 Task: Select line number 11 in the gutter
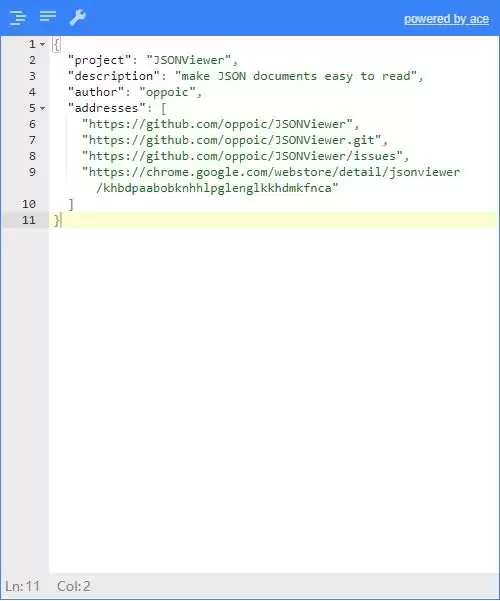(29, 220)
